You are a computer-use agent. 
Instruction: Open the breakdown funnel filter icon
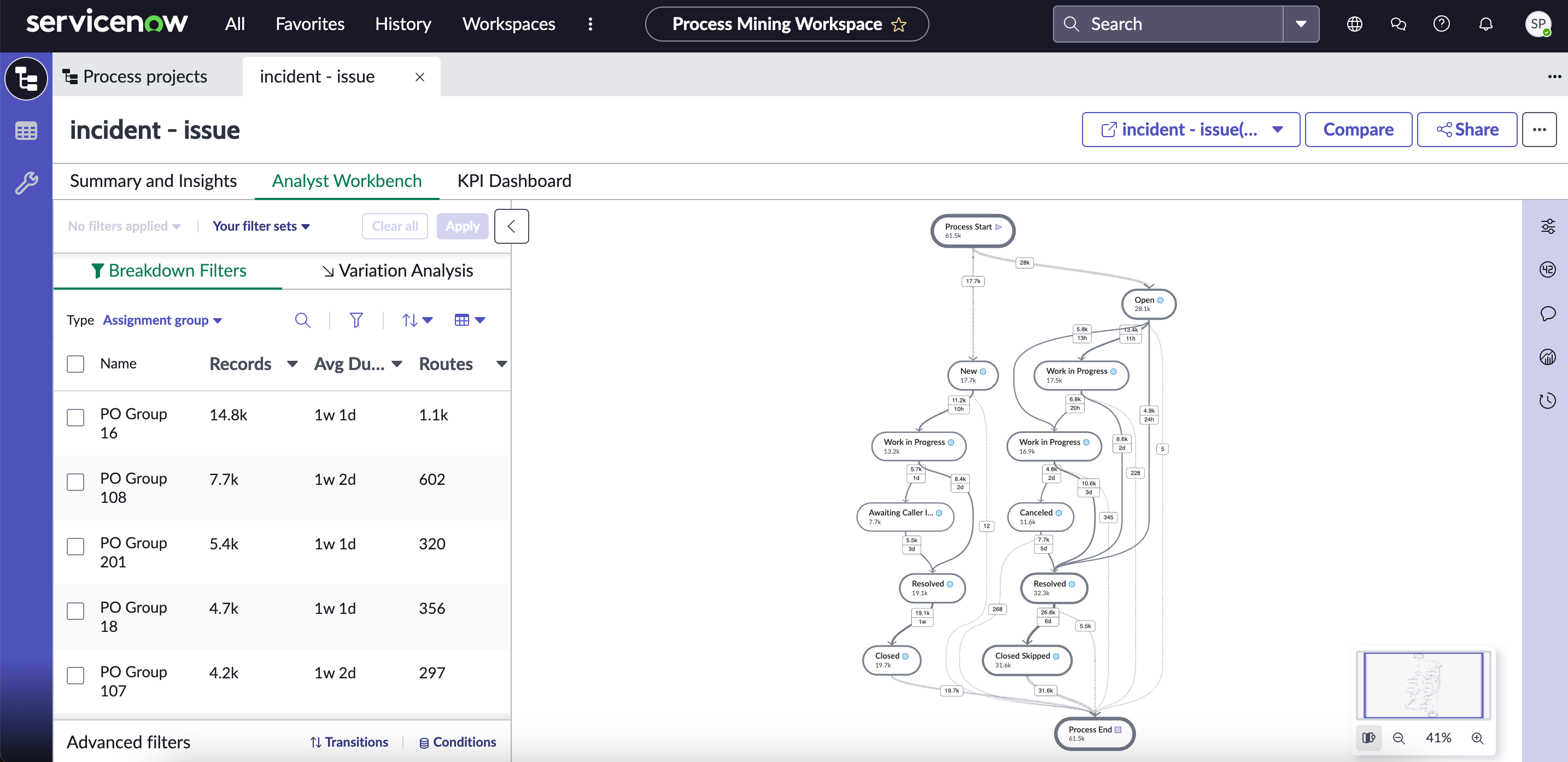[x=356, y=320]
